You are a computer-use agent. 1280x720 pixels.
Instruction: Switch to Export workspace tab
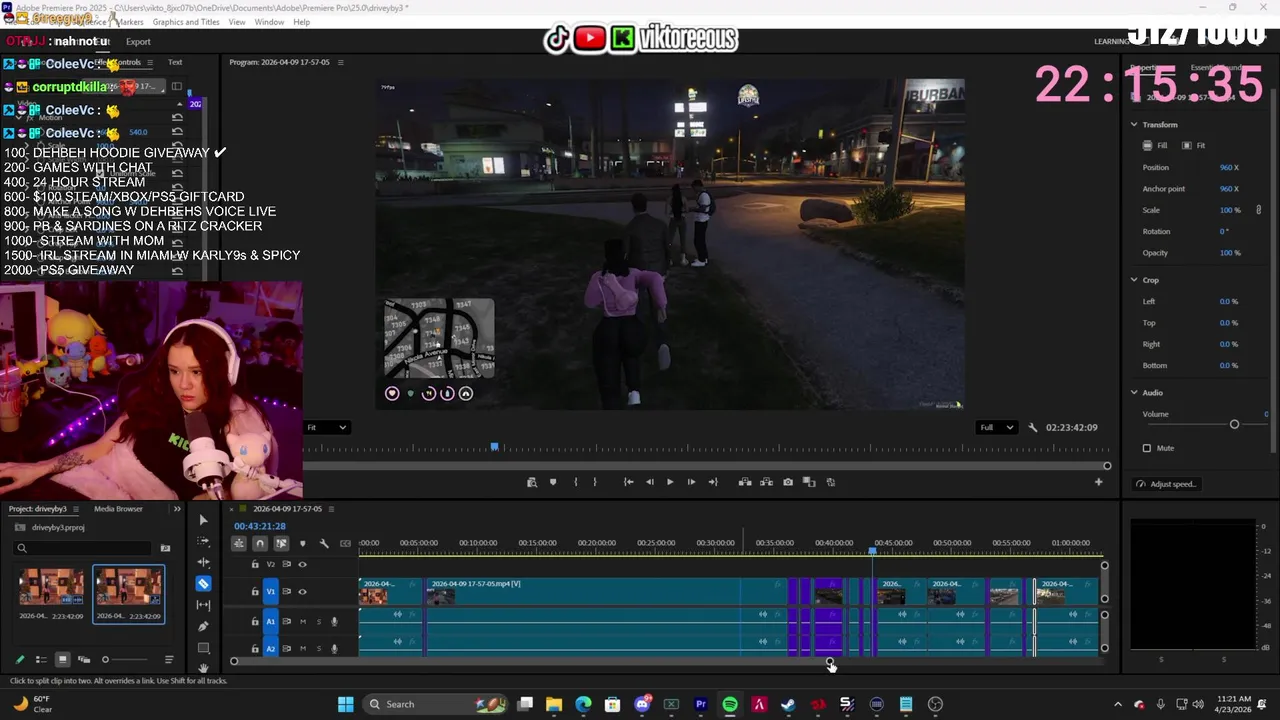pyautogui.click(x=138, y=42)
